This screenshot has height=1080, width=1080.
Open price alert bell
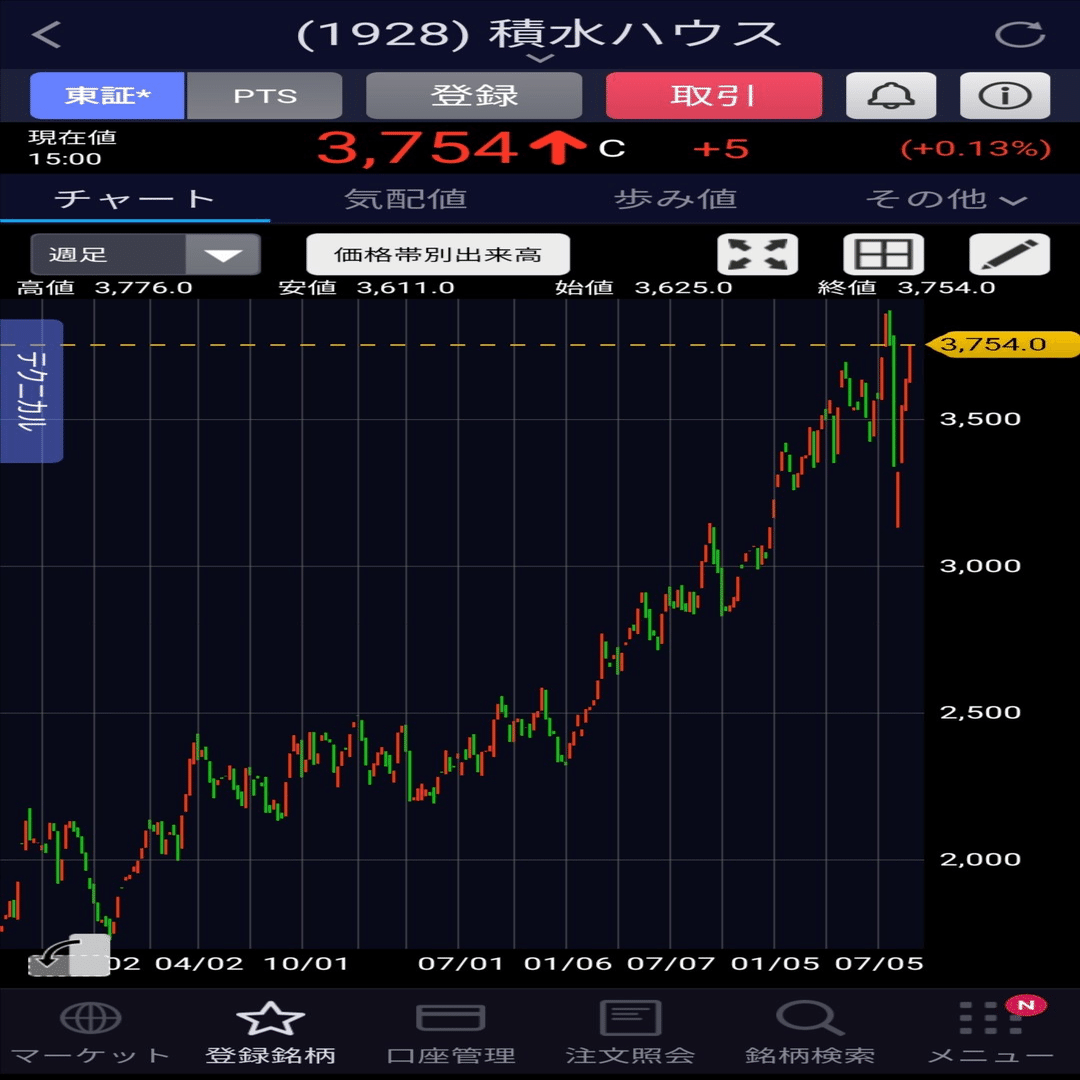point(891,96)
